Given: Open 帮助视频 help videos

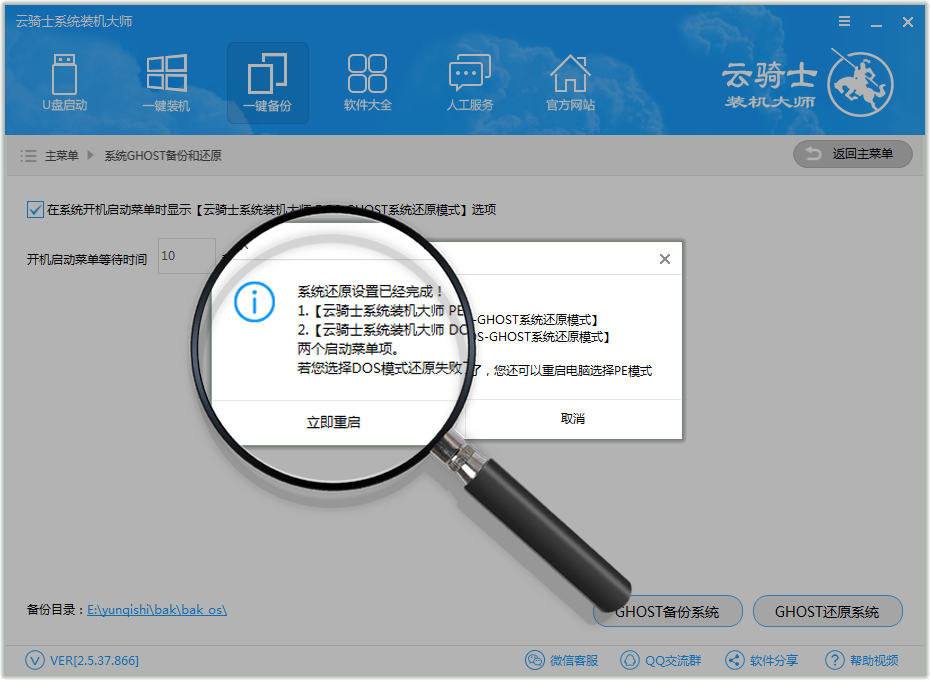Looking at the screenshot, I should 862,660.
